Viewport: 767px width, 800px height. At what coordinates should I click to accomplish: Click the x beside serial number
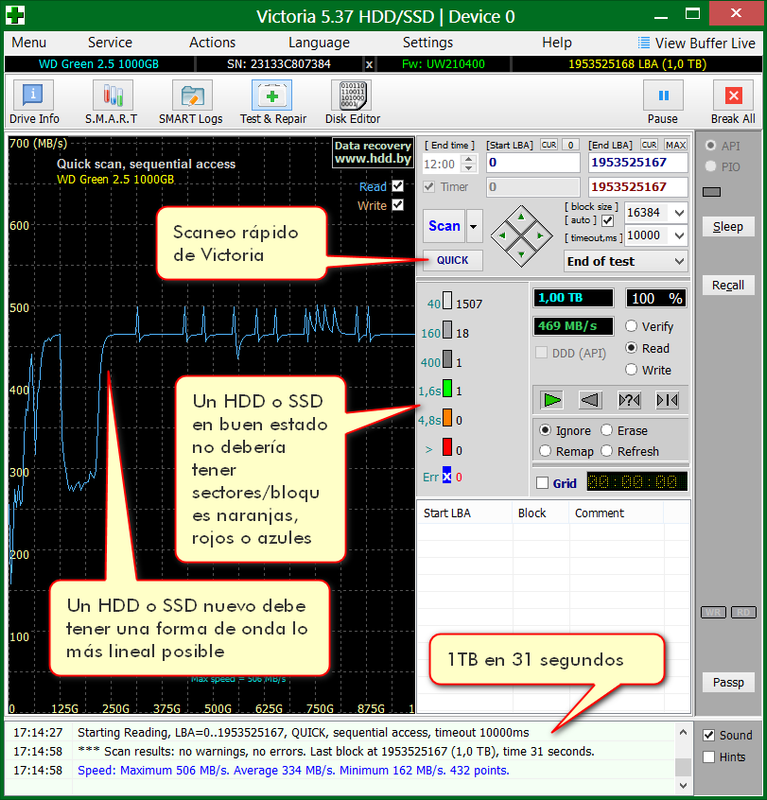pos(369,64)
